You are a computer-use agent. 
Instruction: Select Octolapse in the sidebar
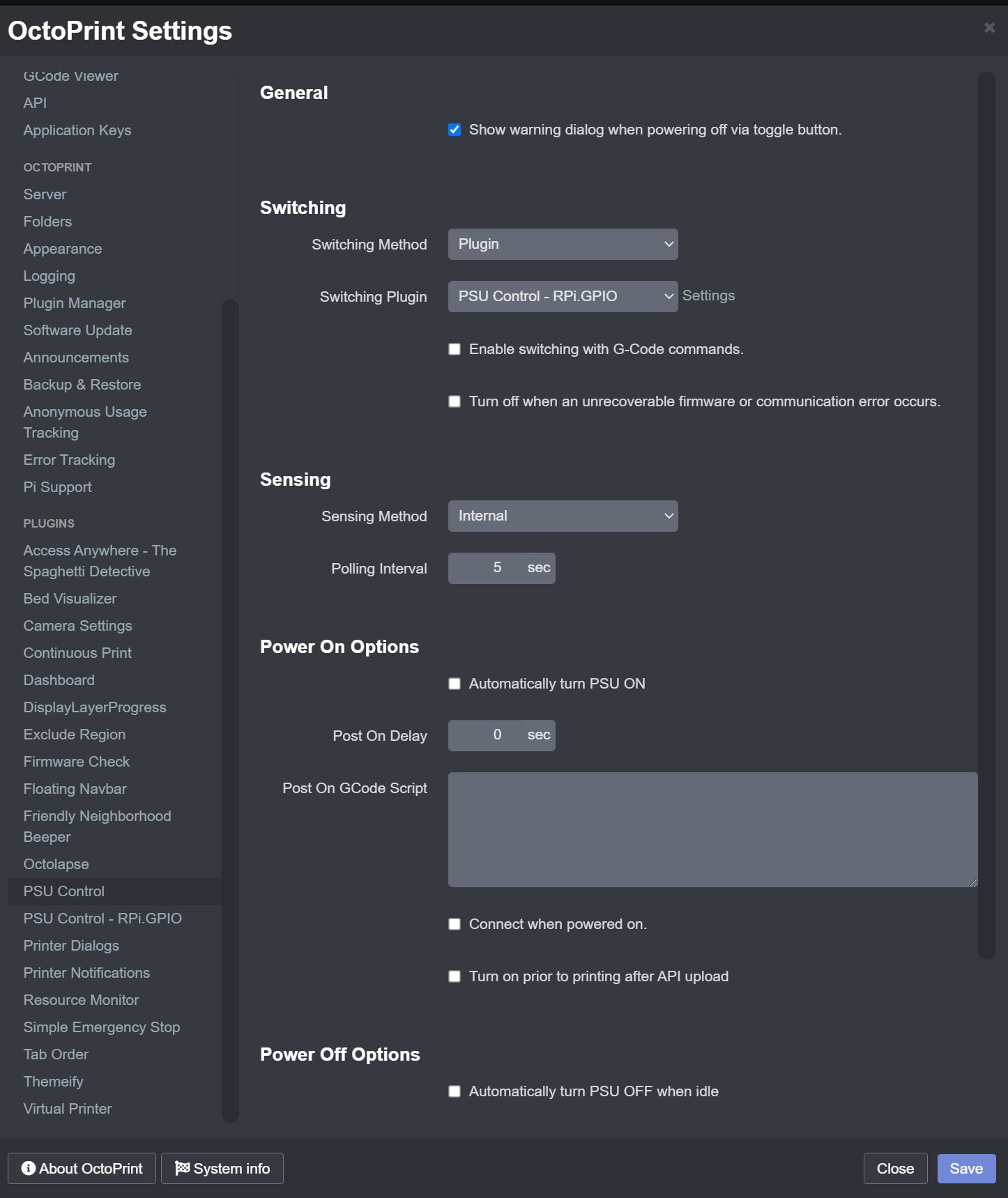point(56,864)
